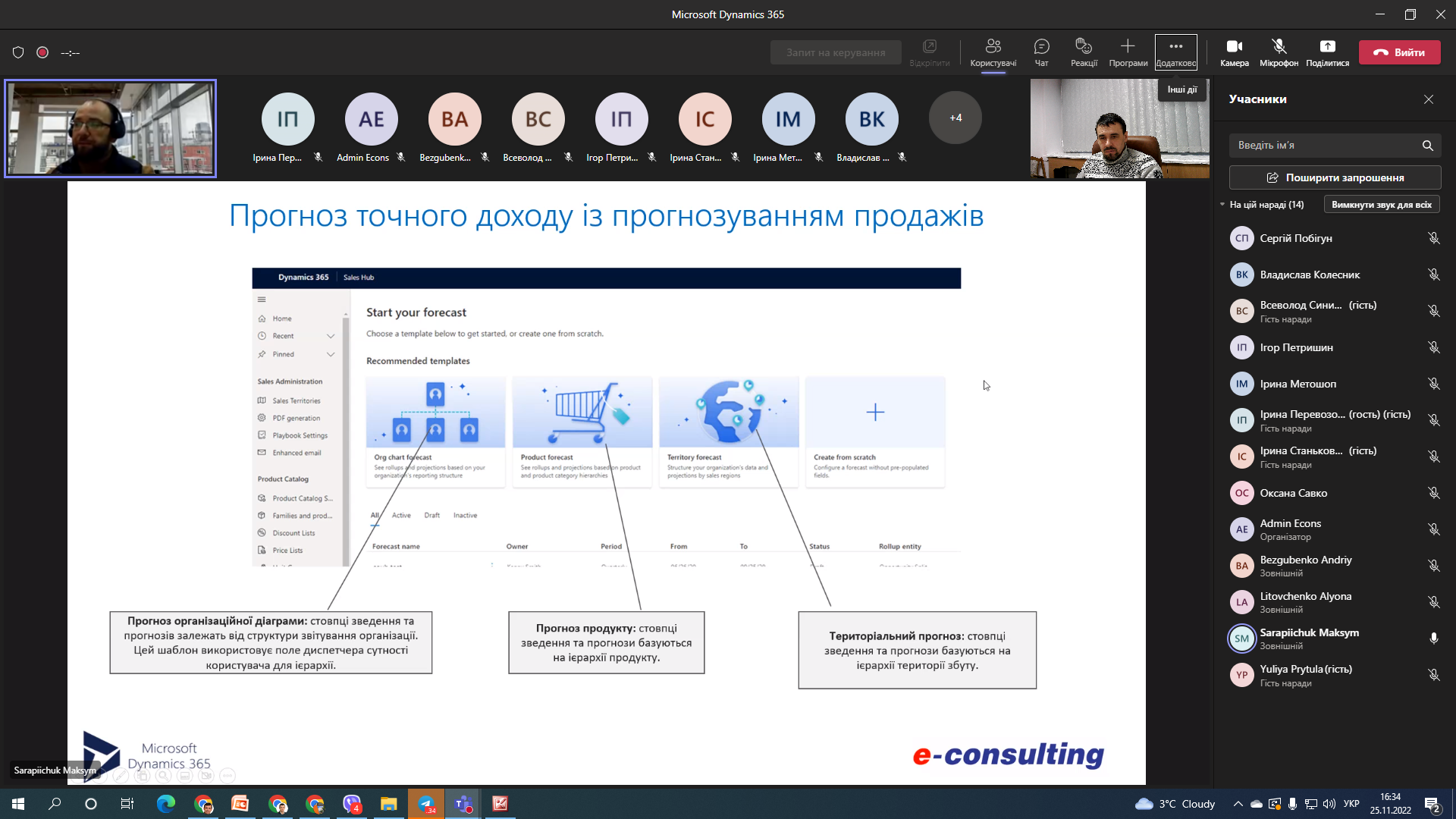Show the +4 hidden participants

(x=955, y=118)
